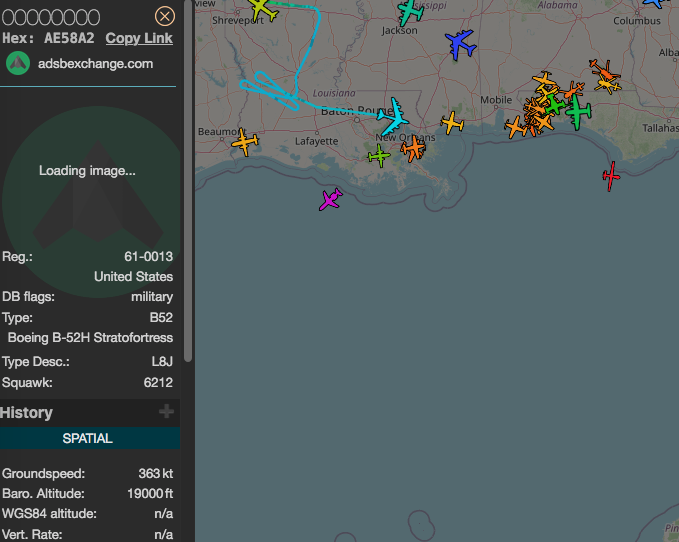Select the red aircraft over the Gulf near Florida
The image size is (679, 542).
[611, 176]
